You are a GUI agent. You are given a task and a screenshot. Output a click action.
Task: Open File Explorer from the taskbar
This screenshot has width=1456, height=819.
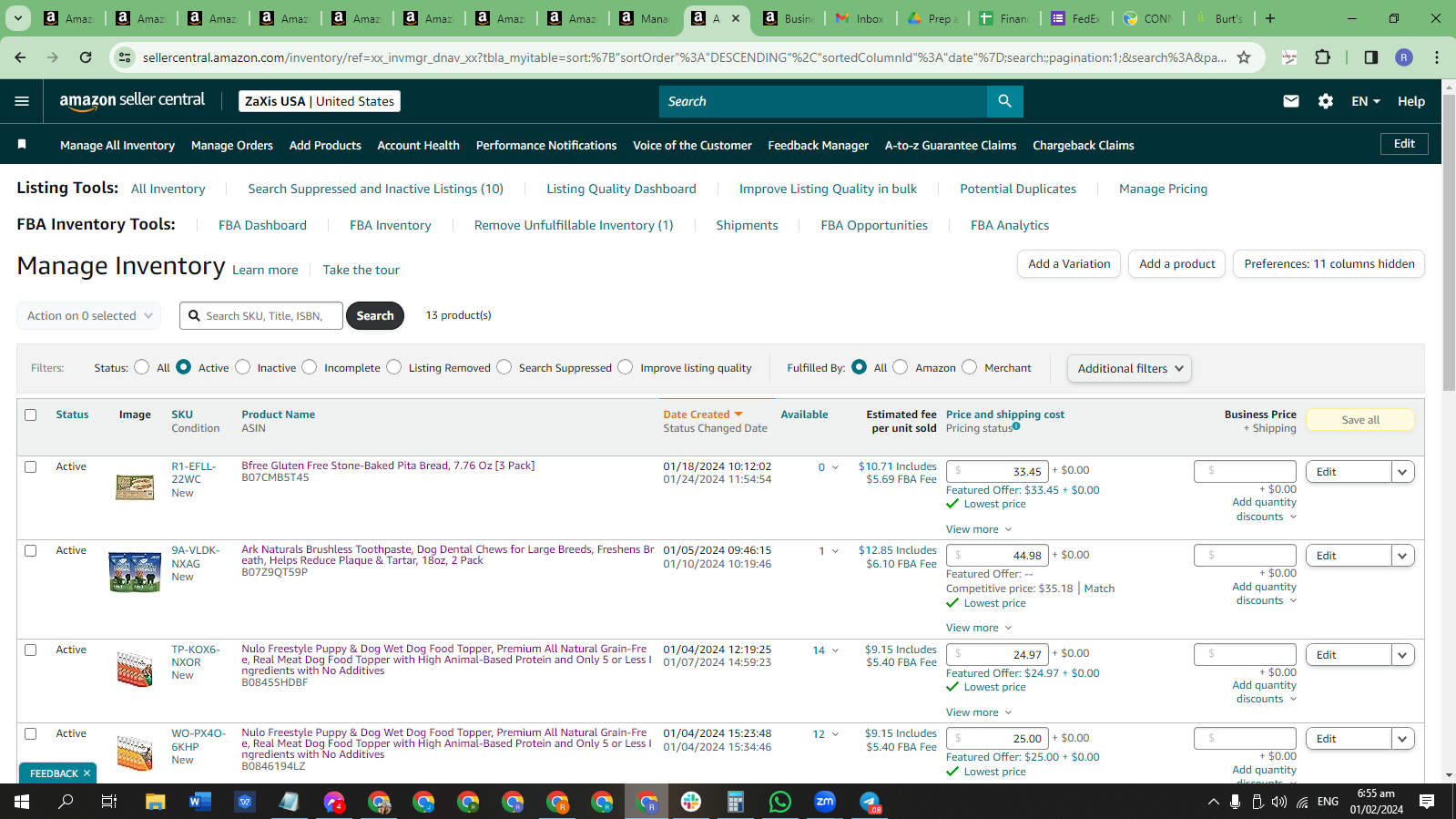coord(156,802)
